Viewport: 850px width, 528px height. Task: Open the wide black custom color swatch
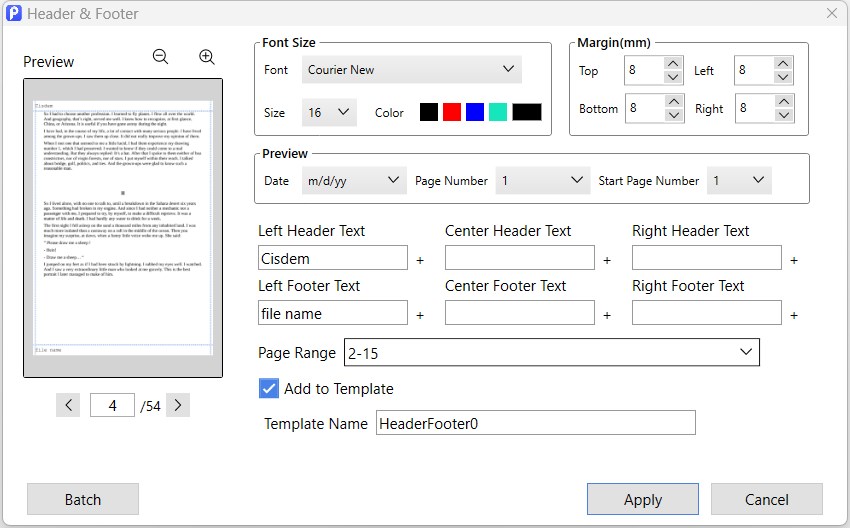tap(527, 112)
